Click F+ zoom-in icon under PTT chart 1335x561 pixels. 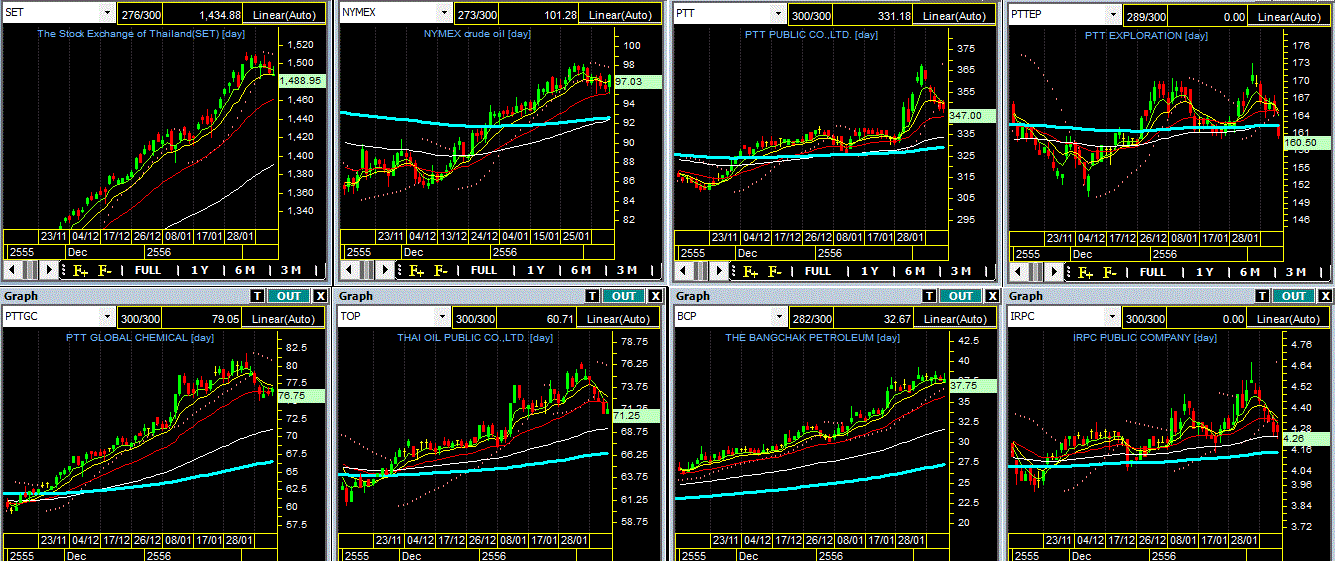point(750,271)
